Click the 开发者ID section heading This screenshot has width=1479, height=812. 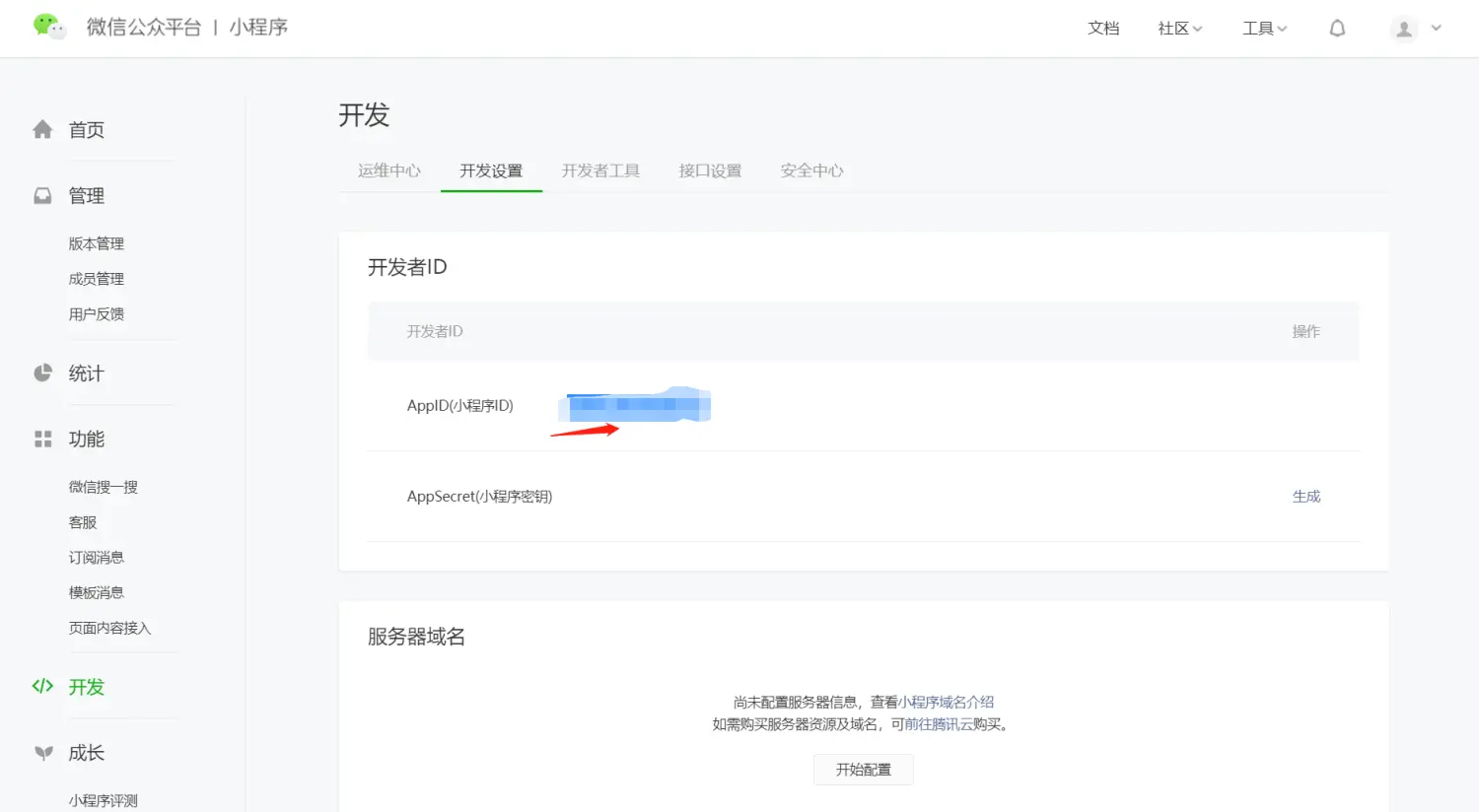[x=407, y=267]
